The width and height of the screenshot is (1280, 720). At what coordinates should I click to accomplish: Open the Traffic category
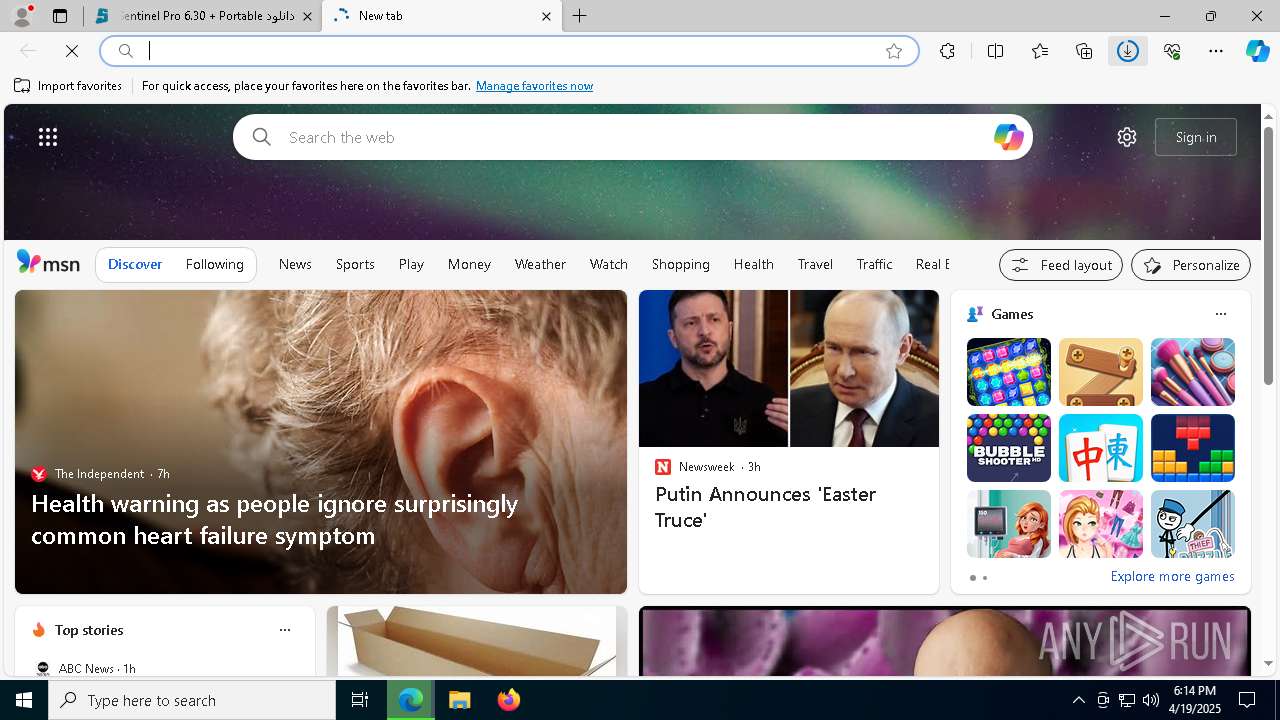coord(874,264)
